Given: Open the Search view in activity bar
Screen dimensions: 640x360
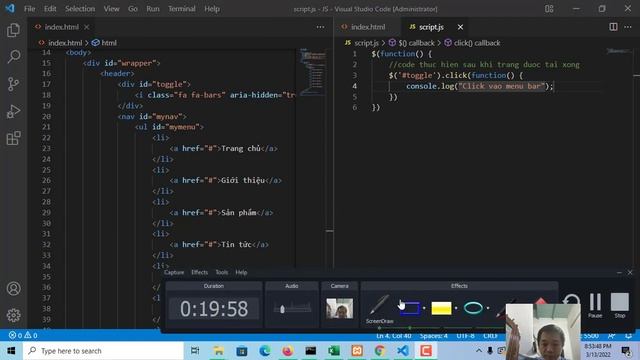Looking at the screenshot, I should point(13,57).
